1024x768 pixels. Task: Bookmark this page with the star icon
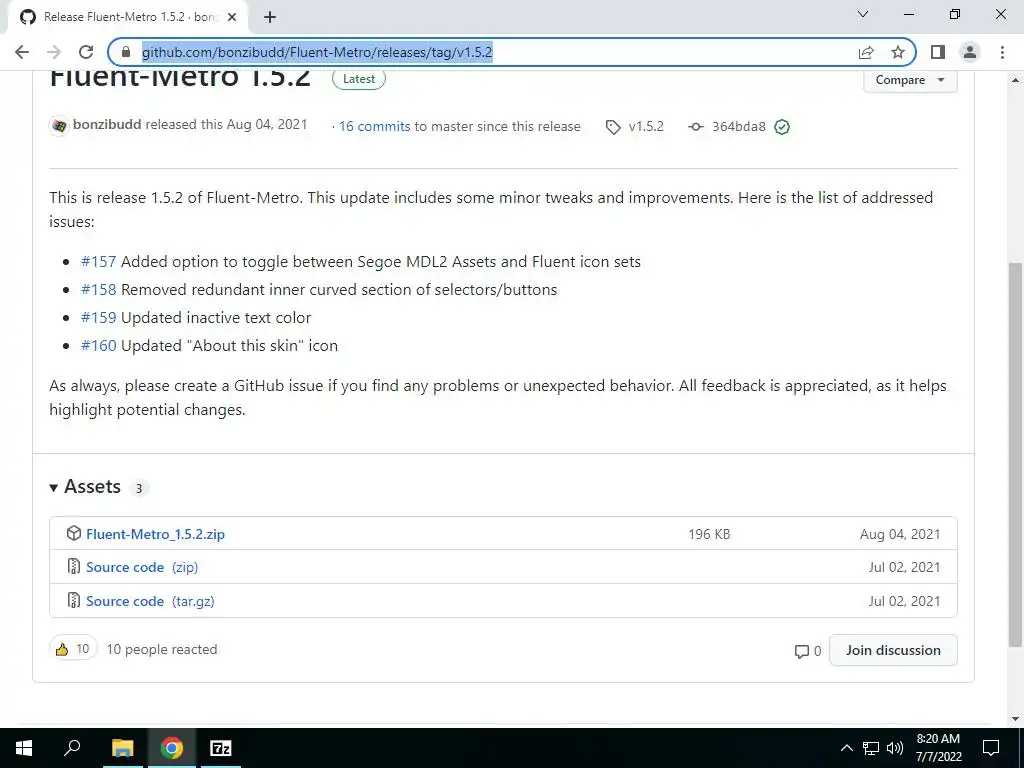(898, 52)
